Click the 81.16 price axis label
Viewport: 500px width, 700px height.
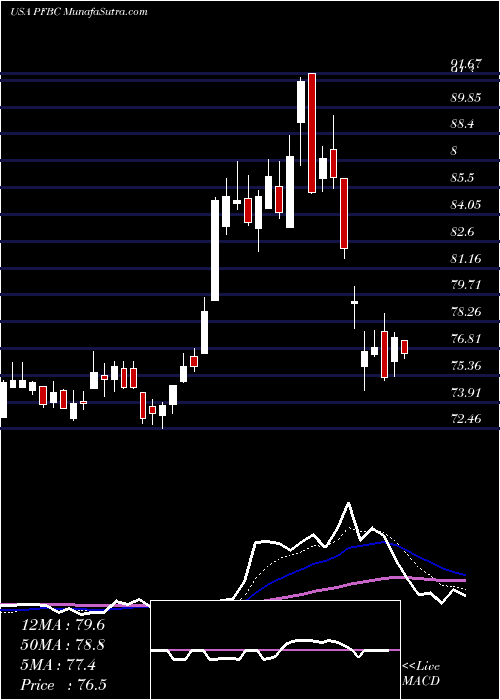click(466, 258)
